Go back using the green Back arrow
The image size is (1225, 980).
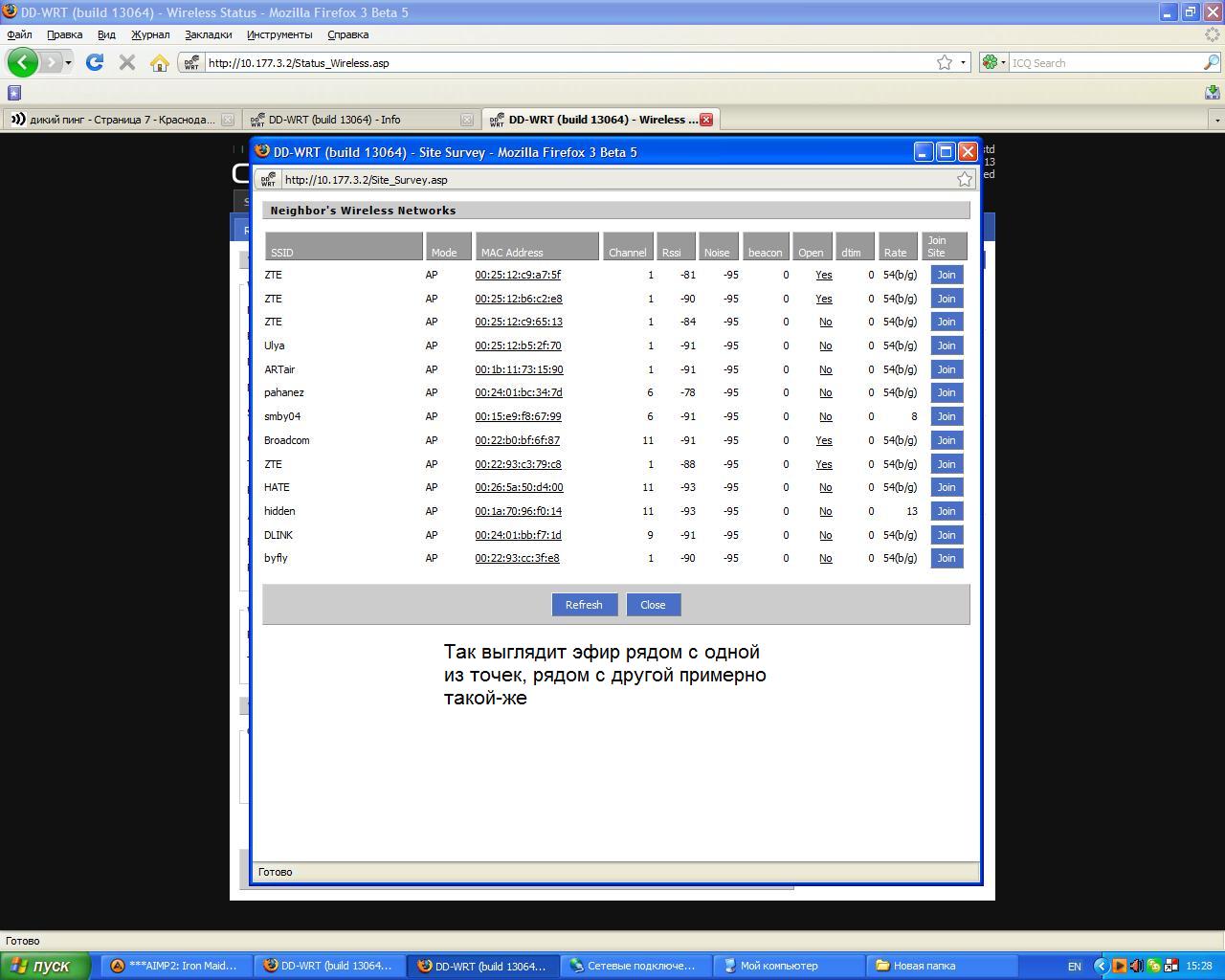point(23,62)
